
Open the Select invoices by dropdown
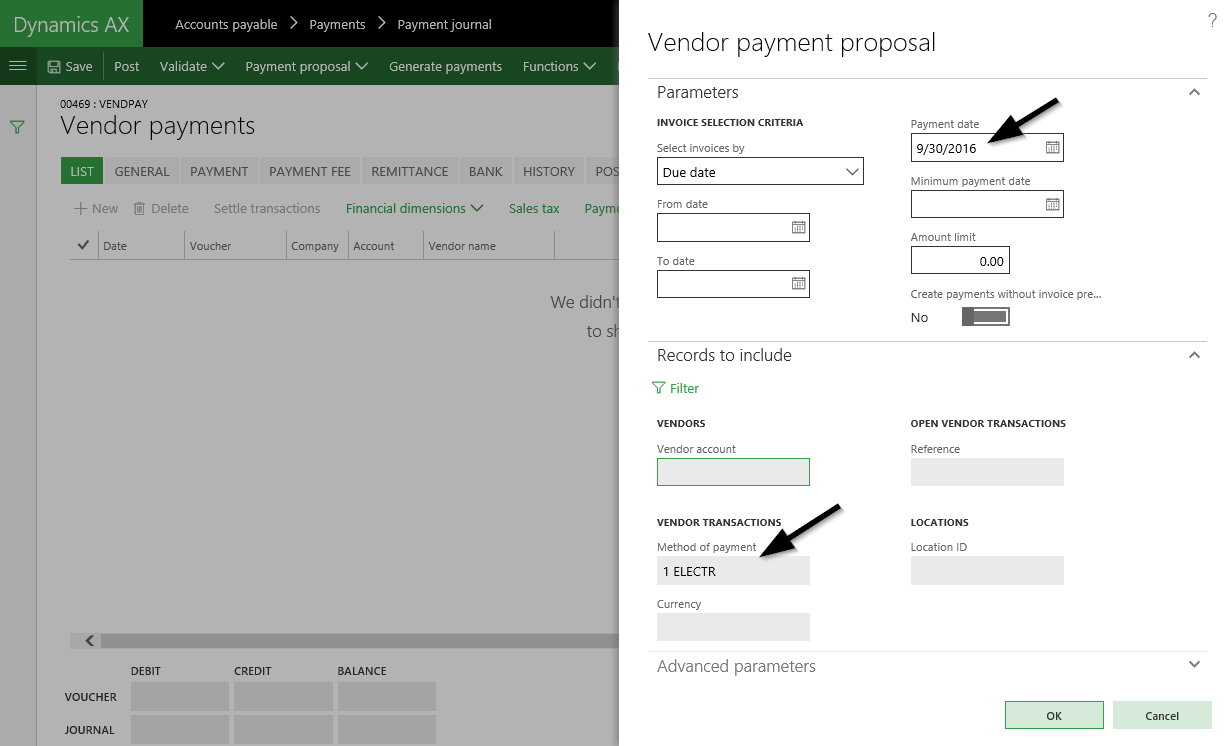(760, 172)
